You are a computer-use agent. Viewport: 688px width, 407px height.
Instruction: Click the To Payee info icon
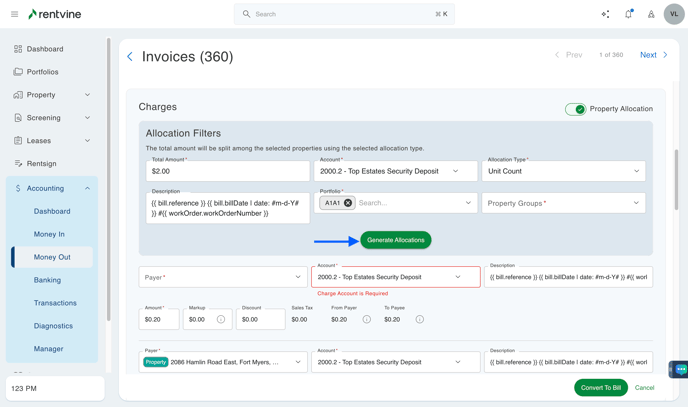coord(420,320)
